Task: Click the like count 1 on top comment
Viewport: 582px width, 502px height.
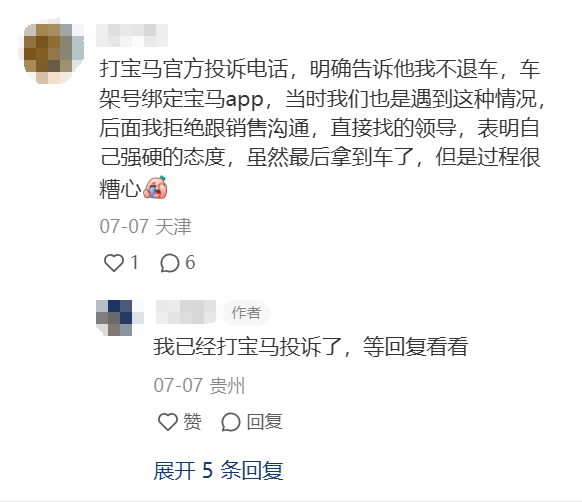Action: pos(134,263)
